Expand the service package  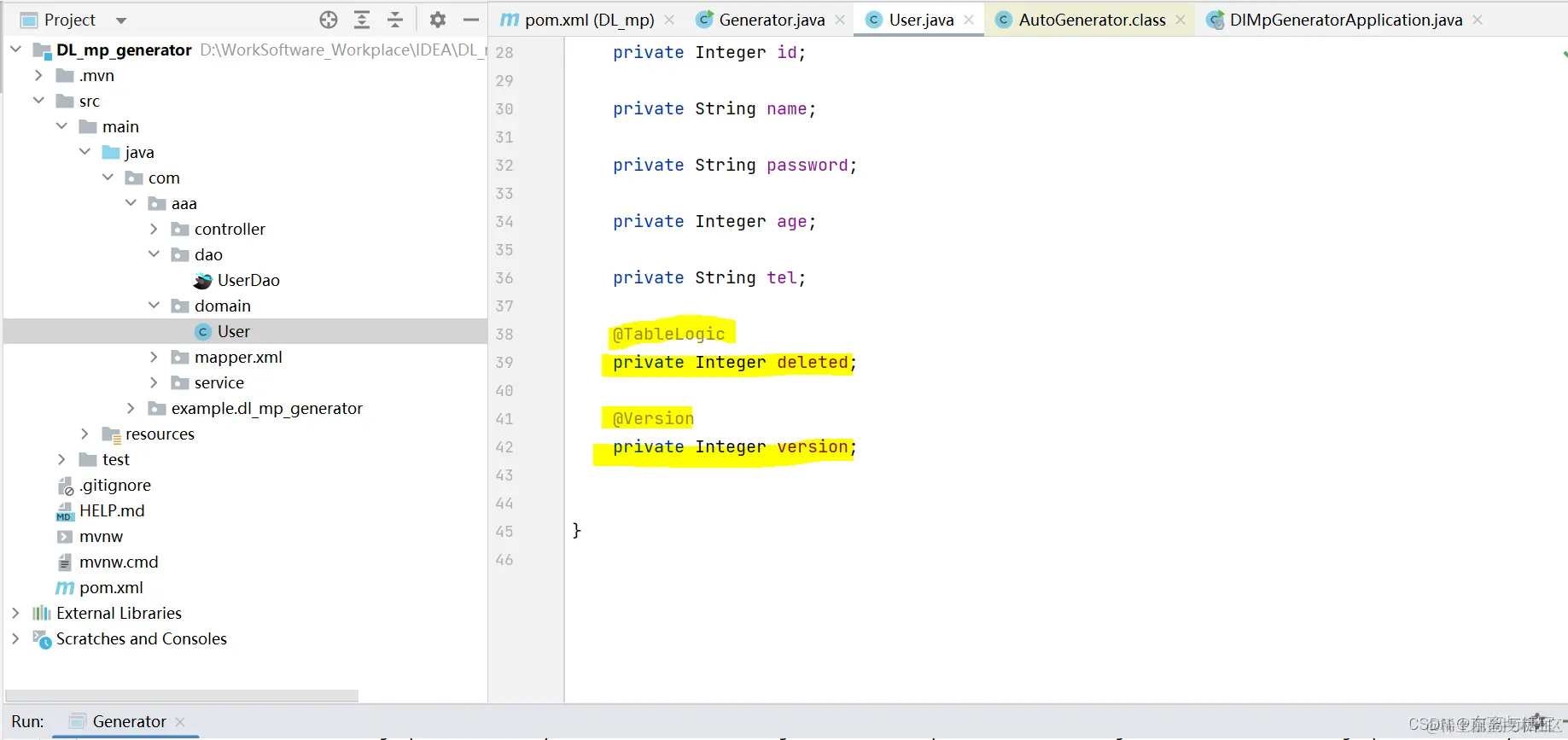tap(154, 382)
